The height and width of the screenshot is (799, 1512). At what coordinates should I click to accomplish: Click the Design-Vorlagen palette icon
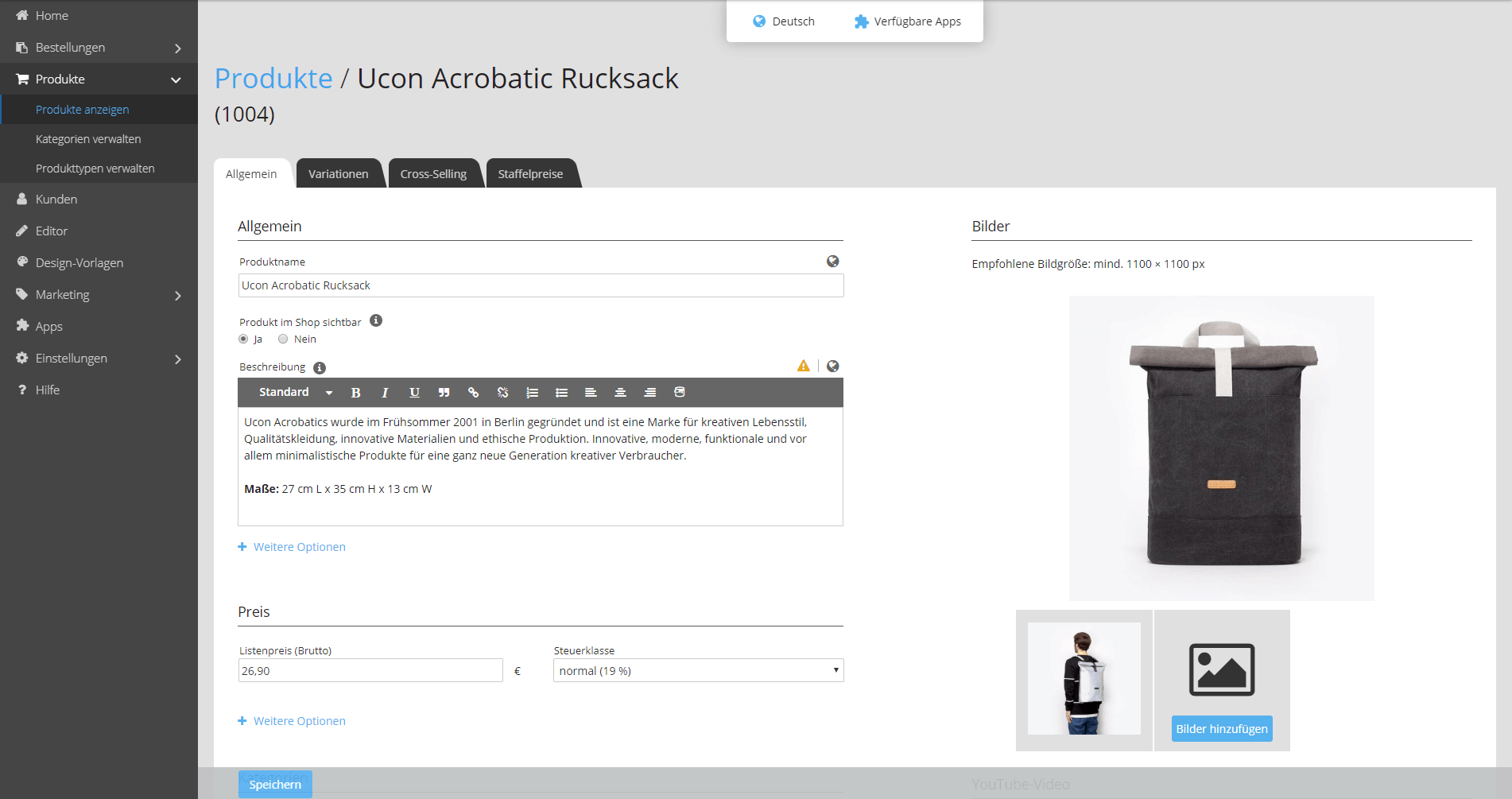pos(22,262)
